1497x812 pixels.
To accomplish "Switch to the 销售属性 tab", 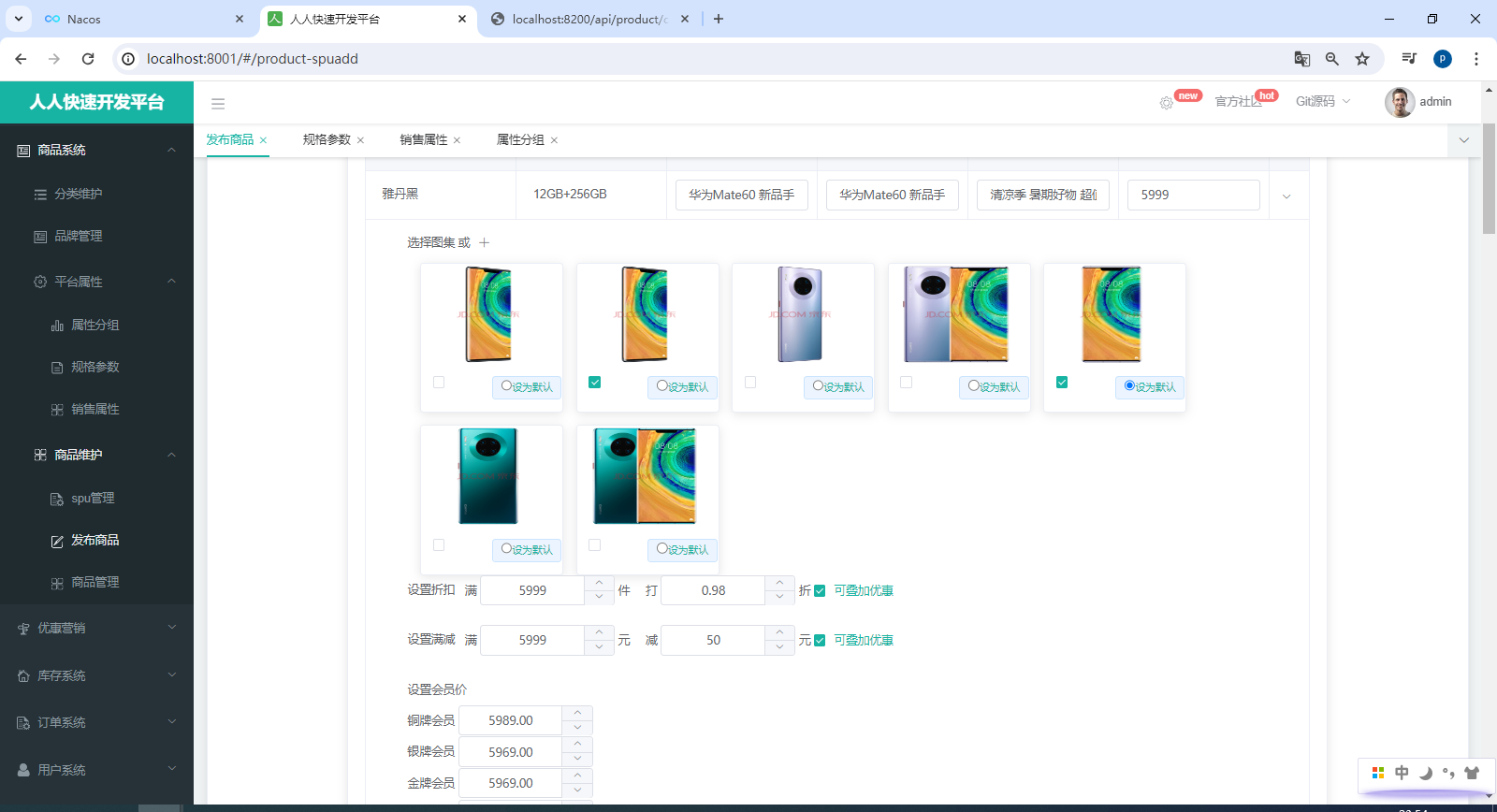I will pos(424,140).
